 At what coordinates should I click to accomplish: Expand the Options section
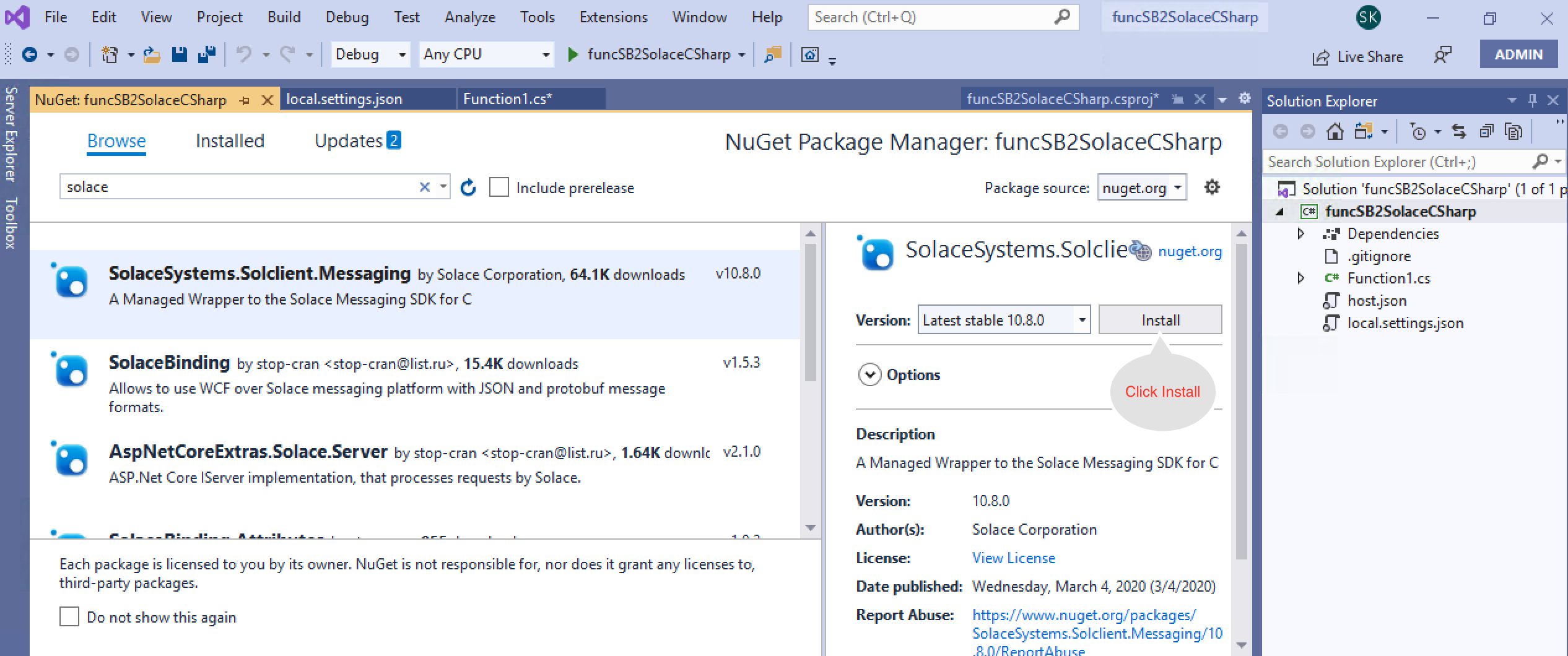869,375
